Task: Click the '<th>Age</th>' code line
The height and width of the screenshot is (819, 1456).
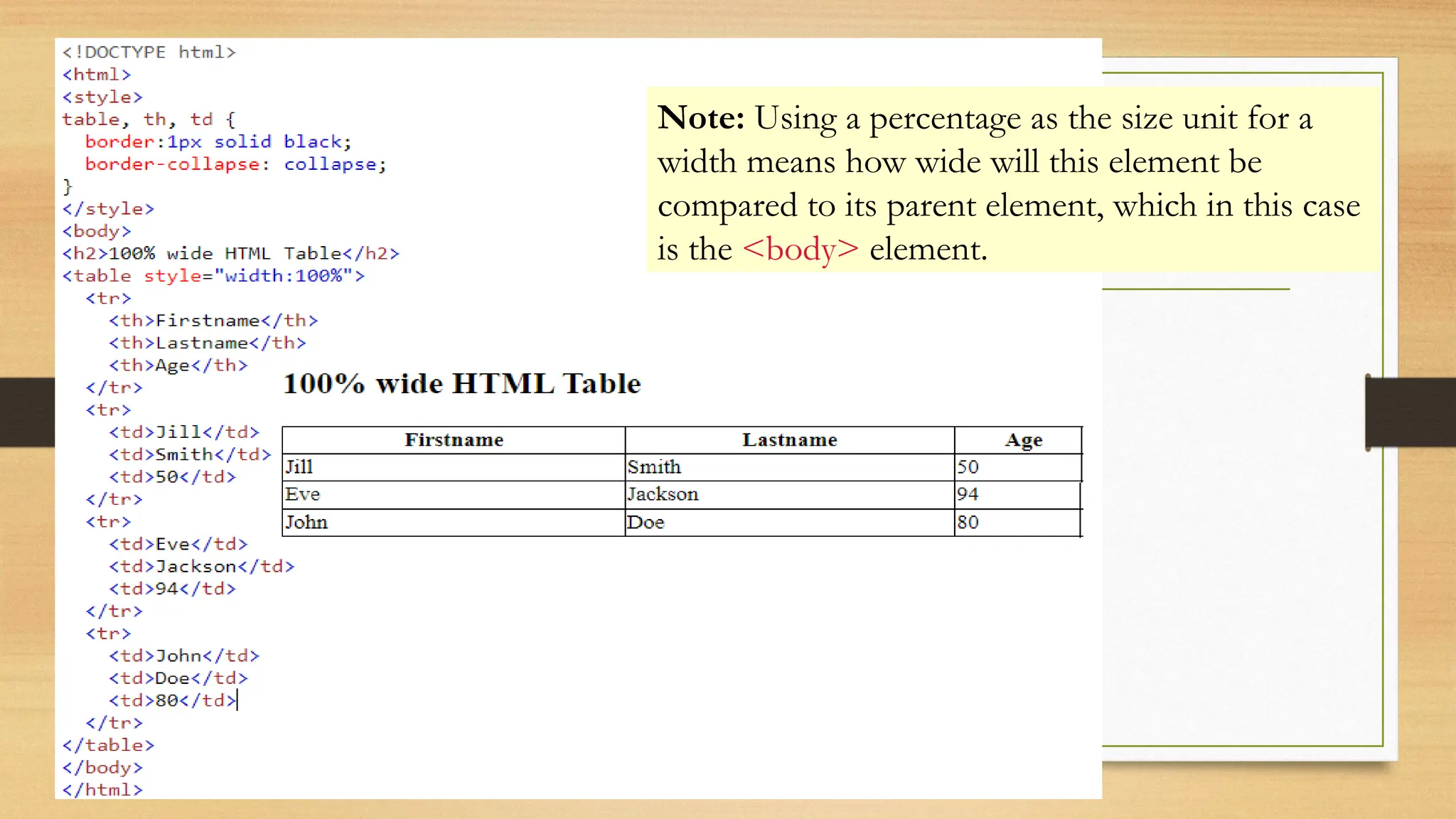Action: point(178,365)
